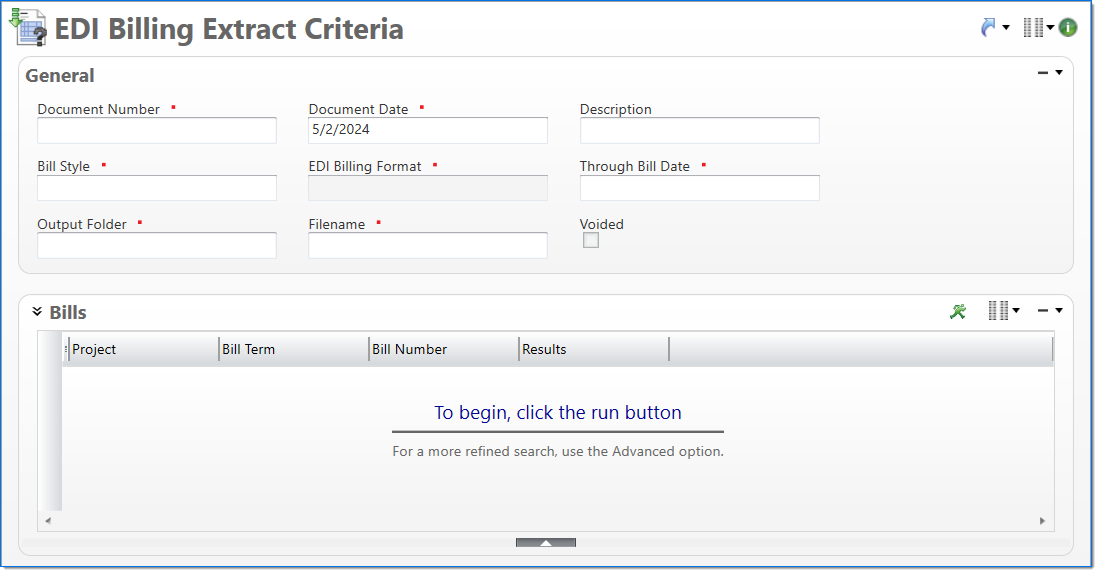Minimize the Bills panel with dash icon

[1043, 311]
